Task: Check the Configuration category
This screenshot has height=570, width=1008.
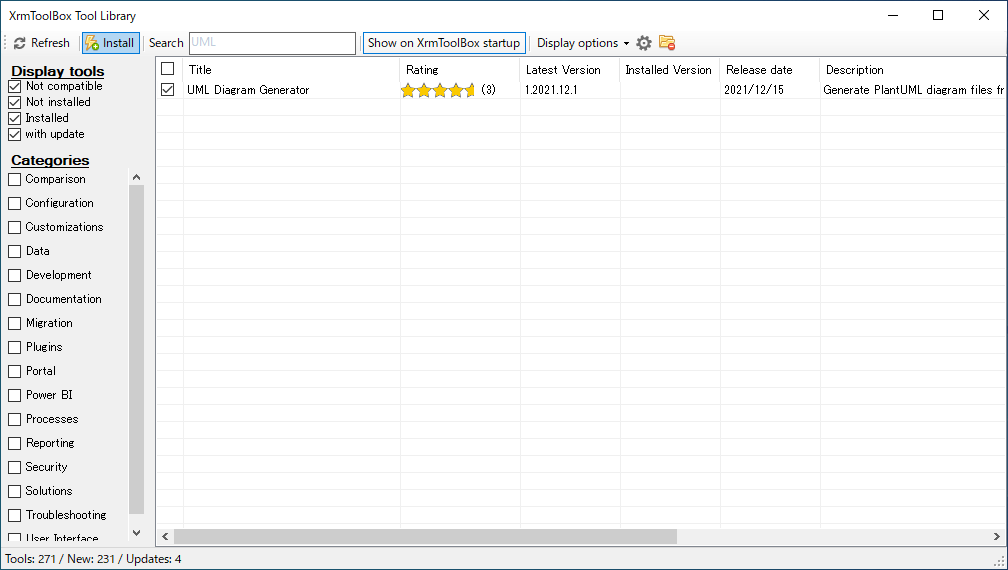Action: pyautogui.click(x=15, y=203)
